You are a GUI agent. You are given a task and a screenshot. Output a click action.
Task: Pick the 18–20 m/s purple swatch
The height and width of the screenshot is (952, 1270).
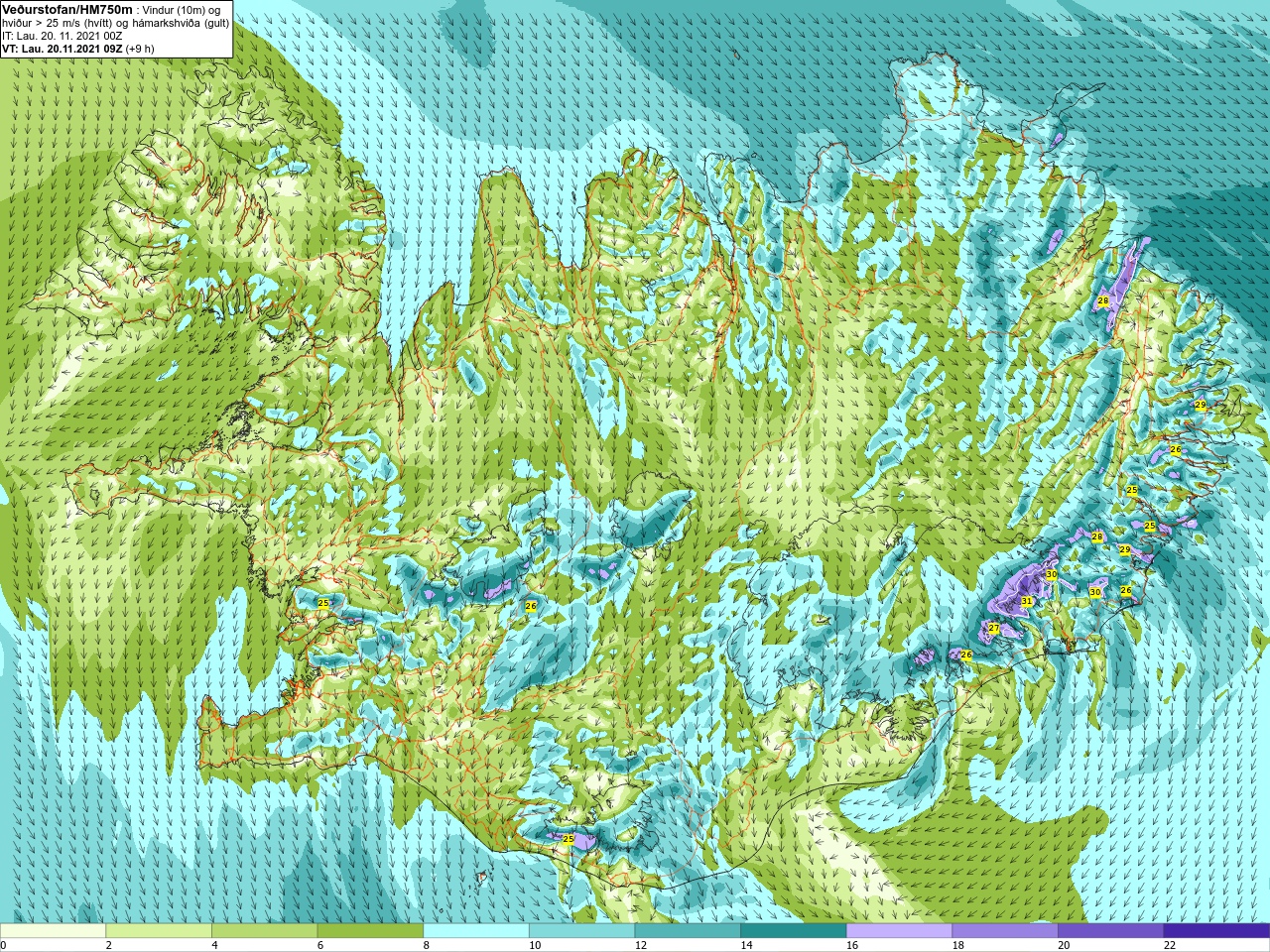pyautogui.click(x=1005, y=930)
